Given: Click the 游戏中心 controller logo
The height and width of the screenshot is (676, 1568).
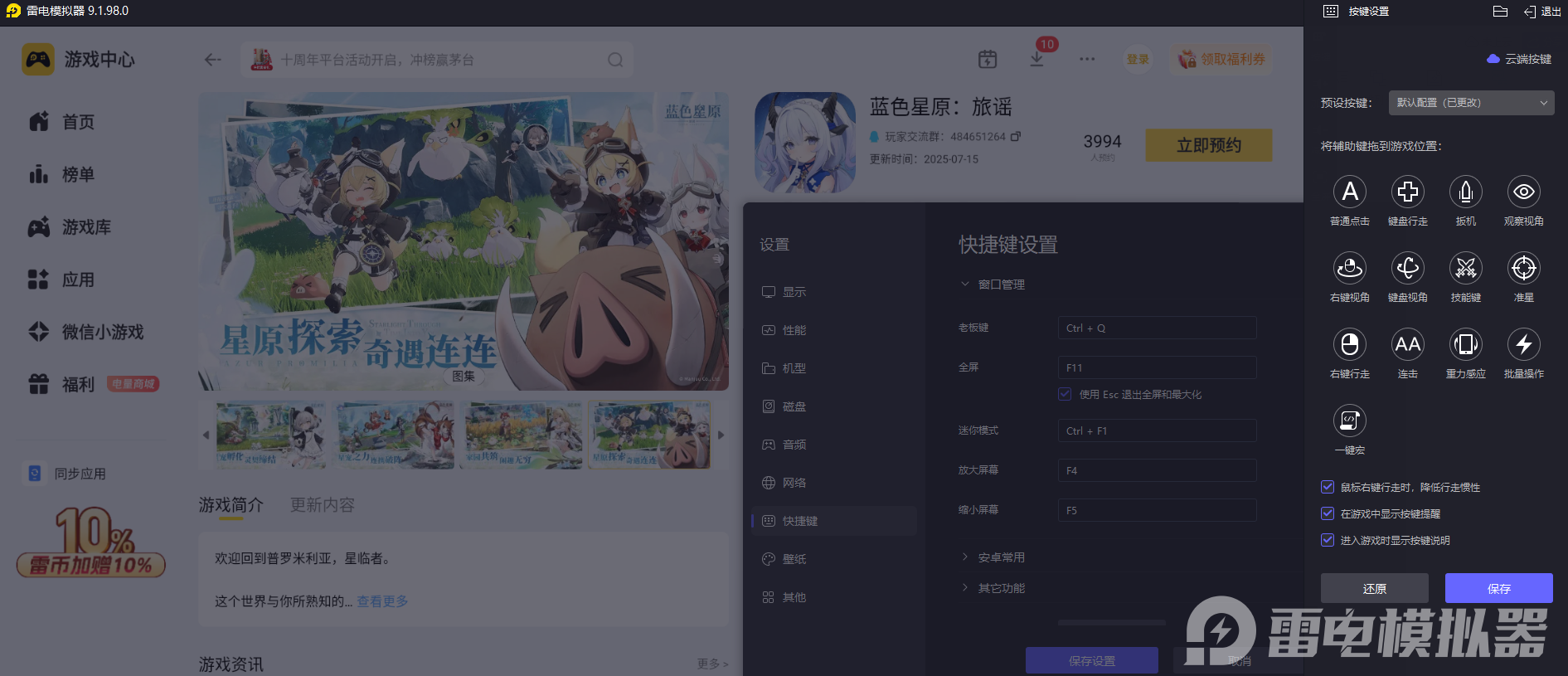Looking at the screenshot, I should [38, 60].
